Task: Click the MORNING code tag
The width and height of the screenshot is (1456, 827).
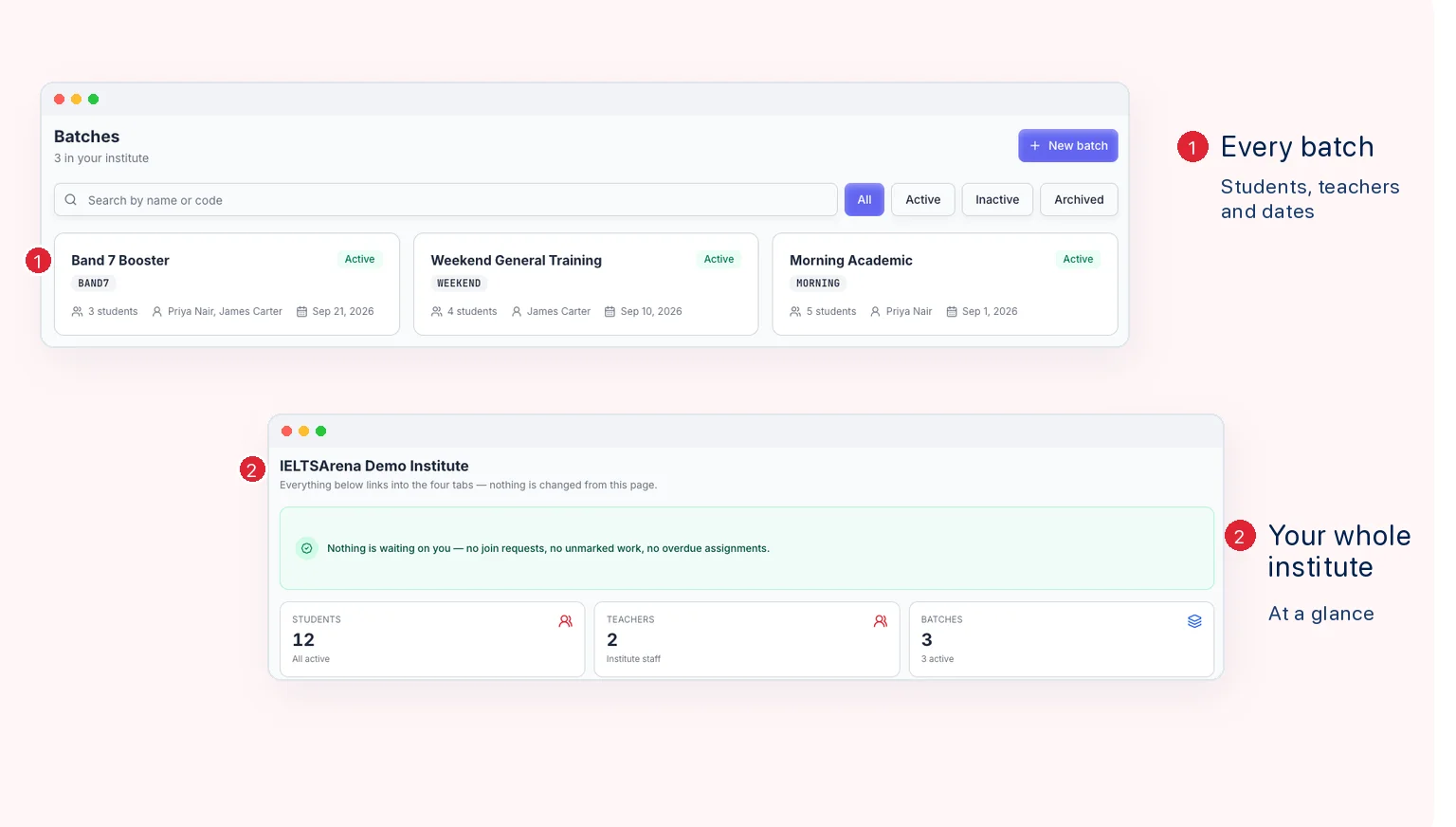Action: point(818,284)
